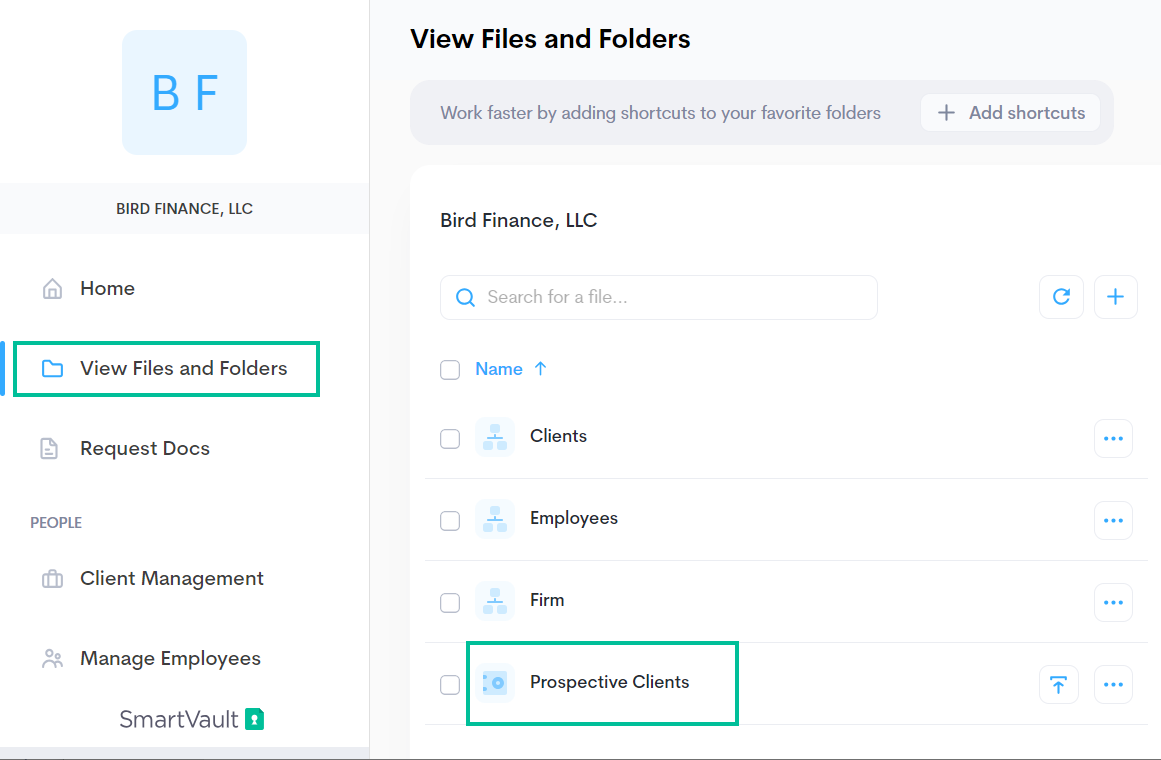Open the Employees folder
The width and height of the screenshot is (1161, 760).
tap(574, 519)
